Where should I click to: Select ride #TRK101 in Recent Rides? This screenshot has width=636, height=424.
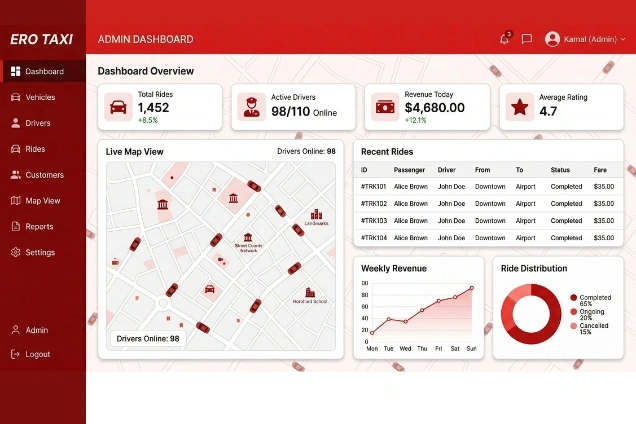point(374,186)
